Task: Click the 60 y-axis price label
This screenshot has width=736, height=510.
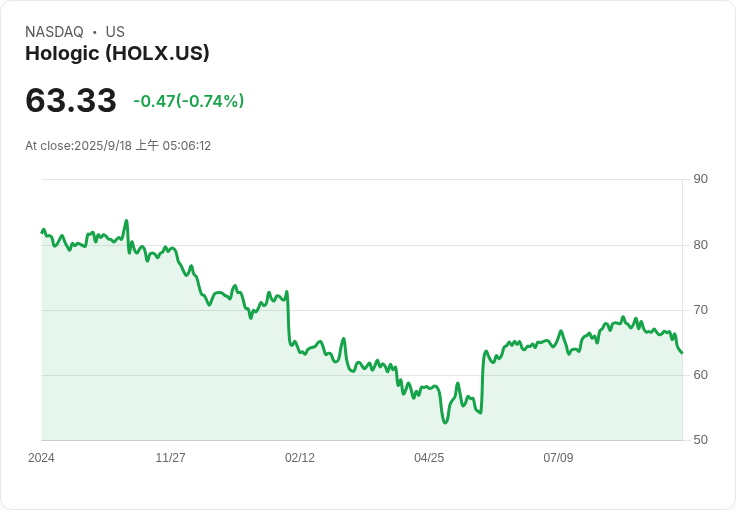Action: click(700, 375)
